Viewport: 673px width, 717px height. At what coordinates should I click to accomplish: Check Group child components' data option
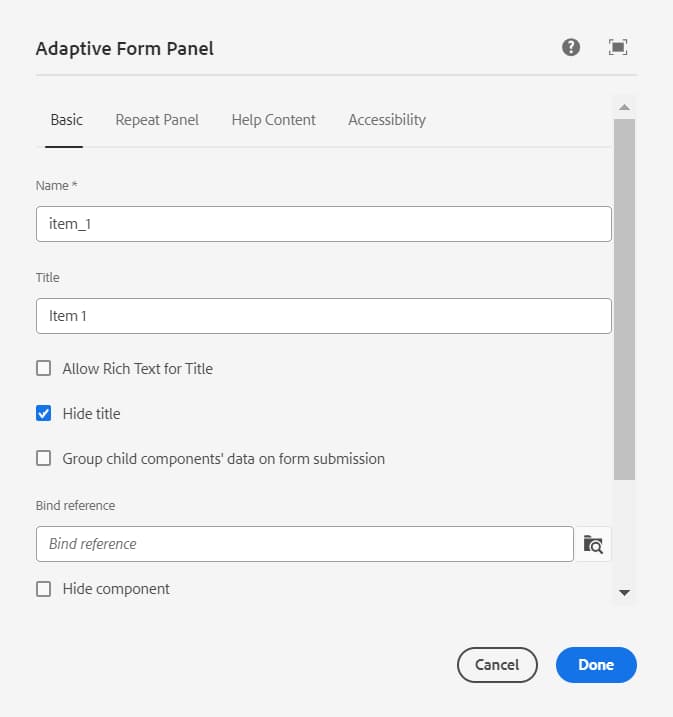pos(44,458)
